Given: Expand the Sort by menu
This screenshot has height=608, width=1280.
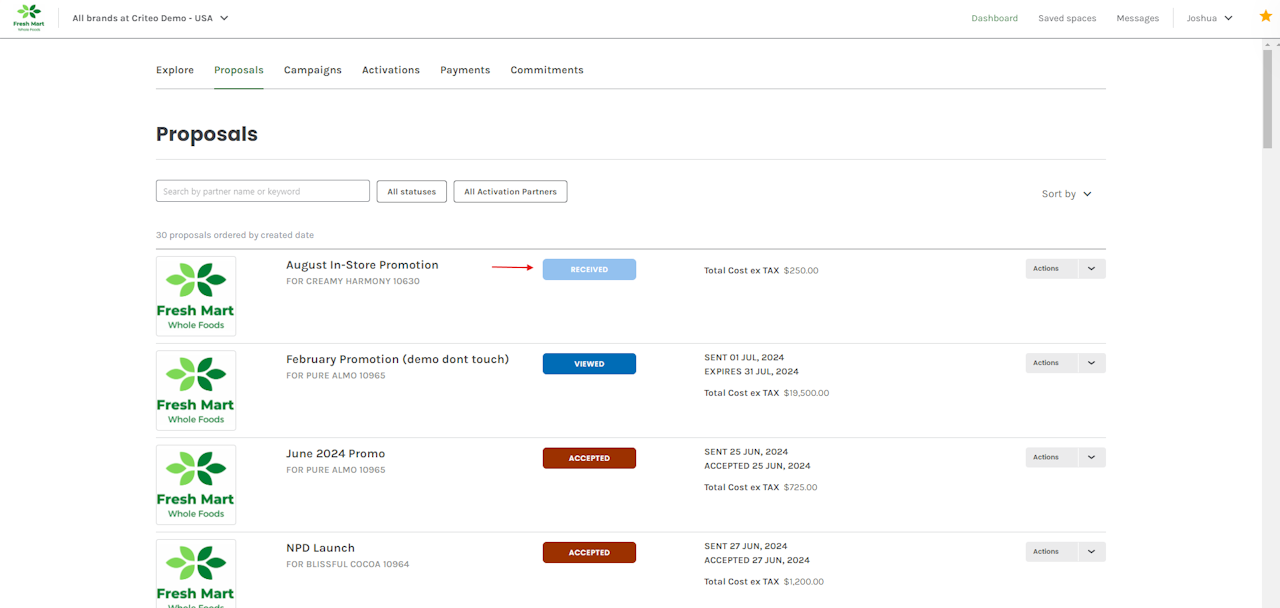Looking at the screenshot, I should 1067,194.
